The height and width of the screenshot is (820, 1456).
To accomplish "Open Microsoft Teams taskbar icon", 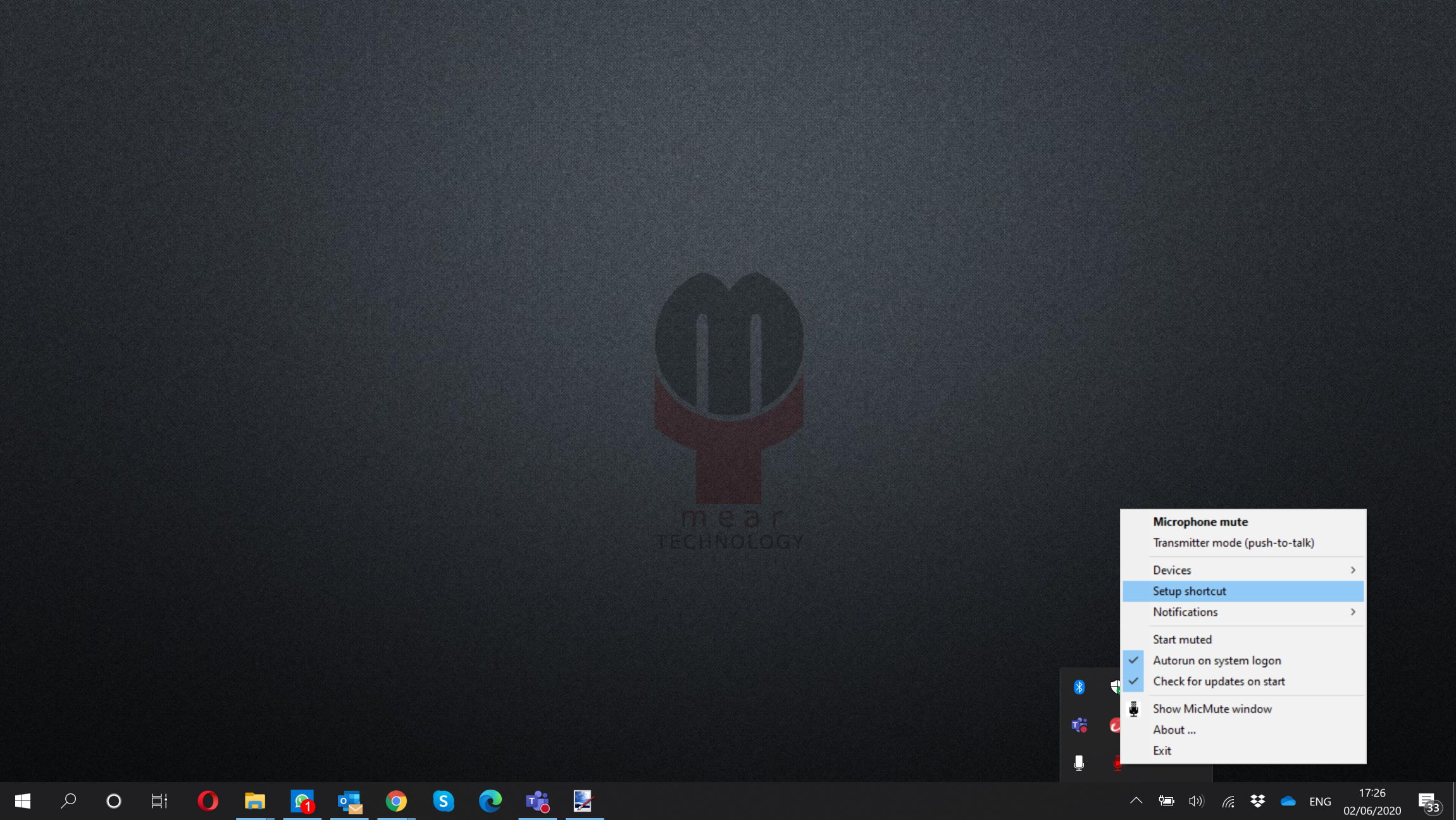I will click(x=538, y=801).
